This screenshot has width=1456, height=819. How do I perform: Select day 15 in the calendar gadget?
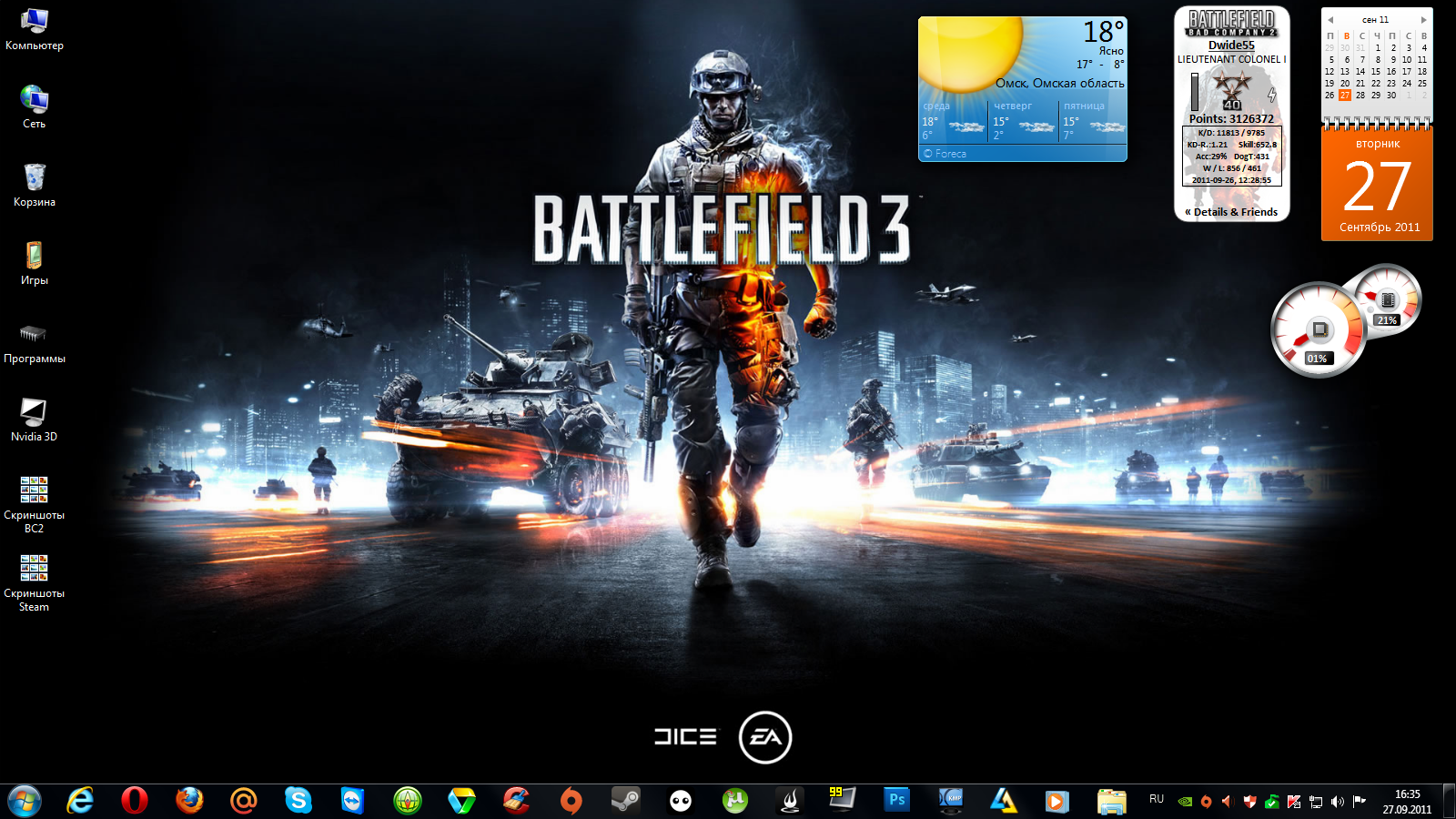point(1376,71)
